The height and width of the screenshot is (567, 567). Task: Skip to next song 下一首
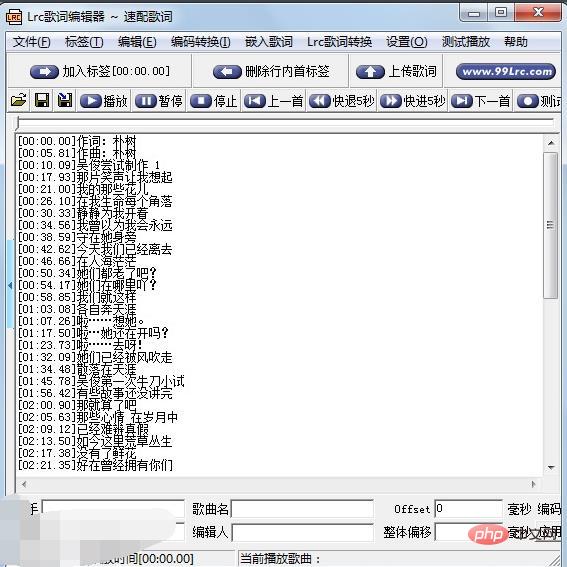481,101
